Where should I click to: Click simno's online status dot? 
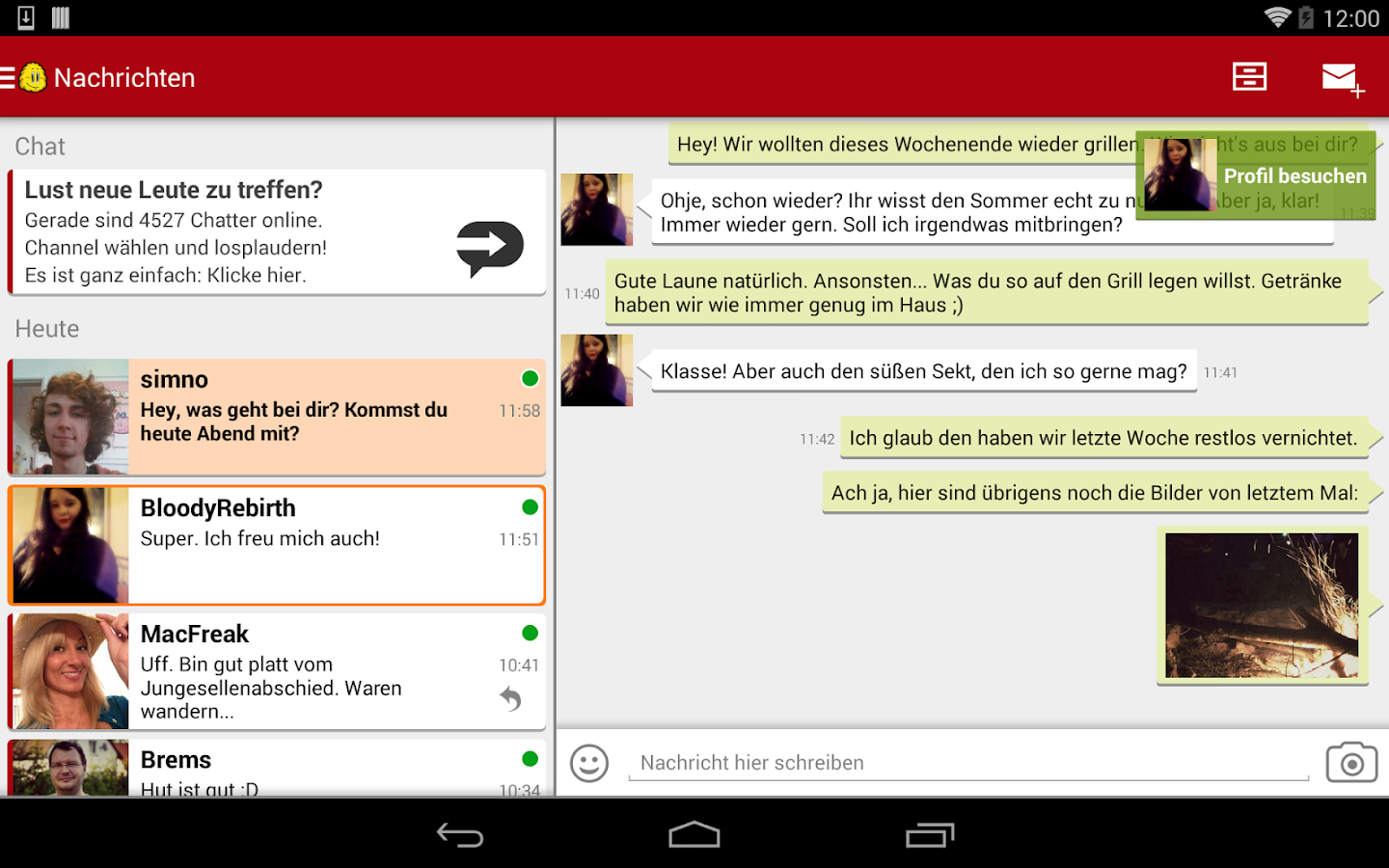[x=530, y=378]
